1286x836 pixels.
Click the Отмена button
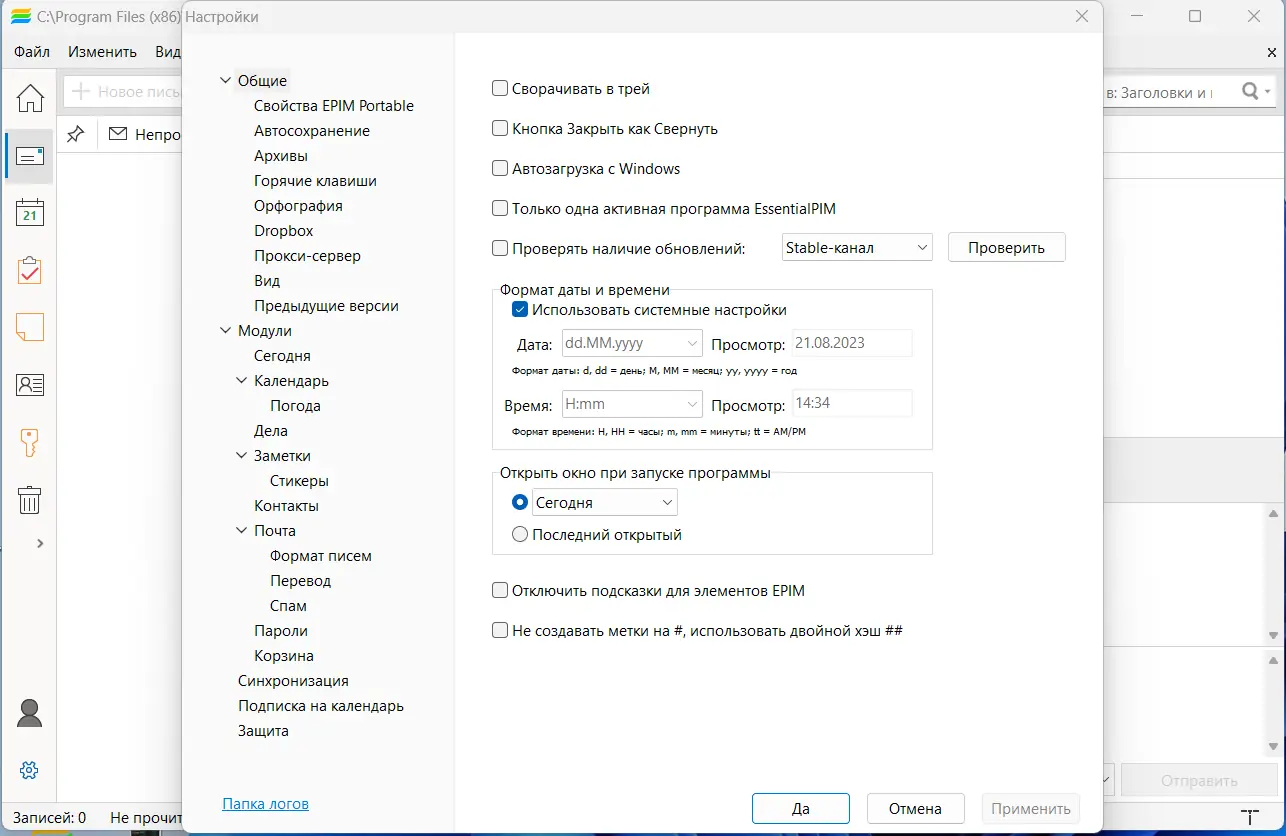[915, 808]
